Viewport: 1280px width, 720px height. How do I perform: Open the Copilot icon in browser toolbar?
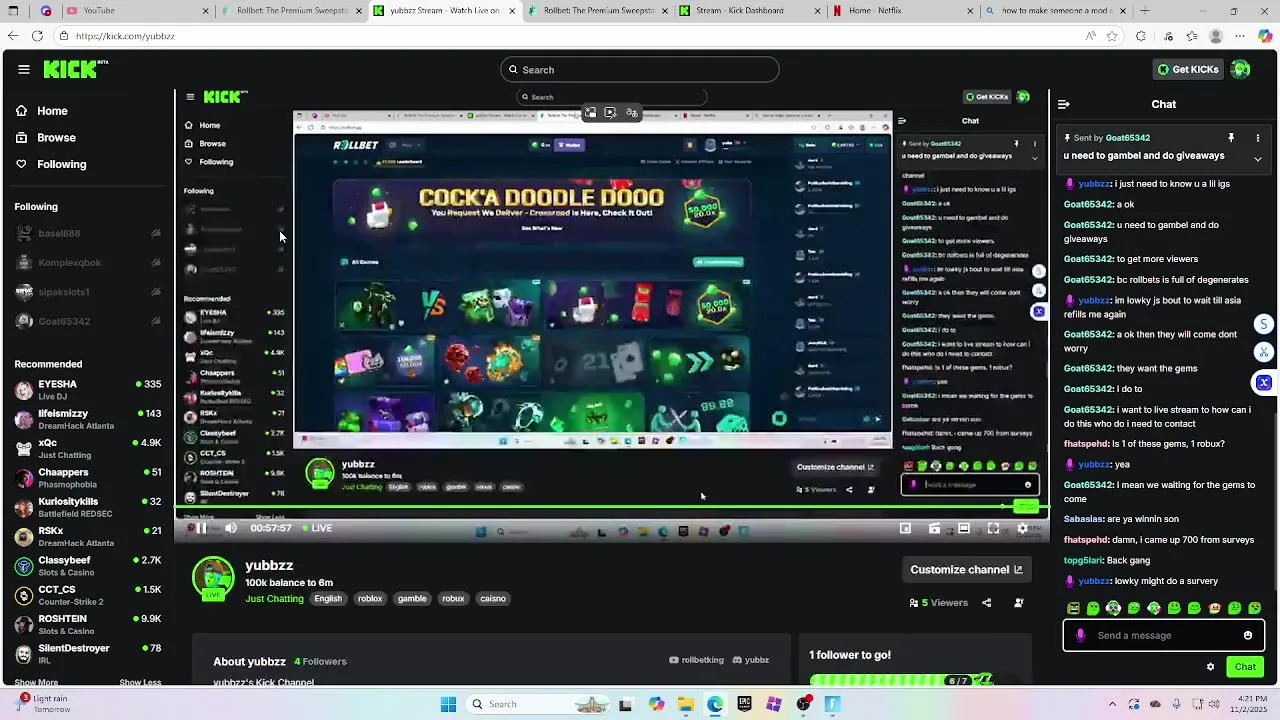pyautogui.click(x=1265, y=36)
